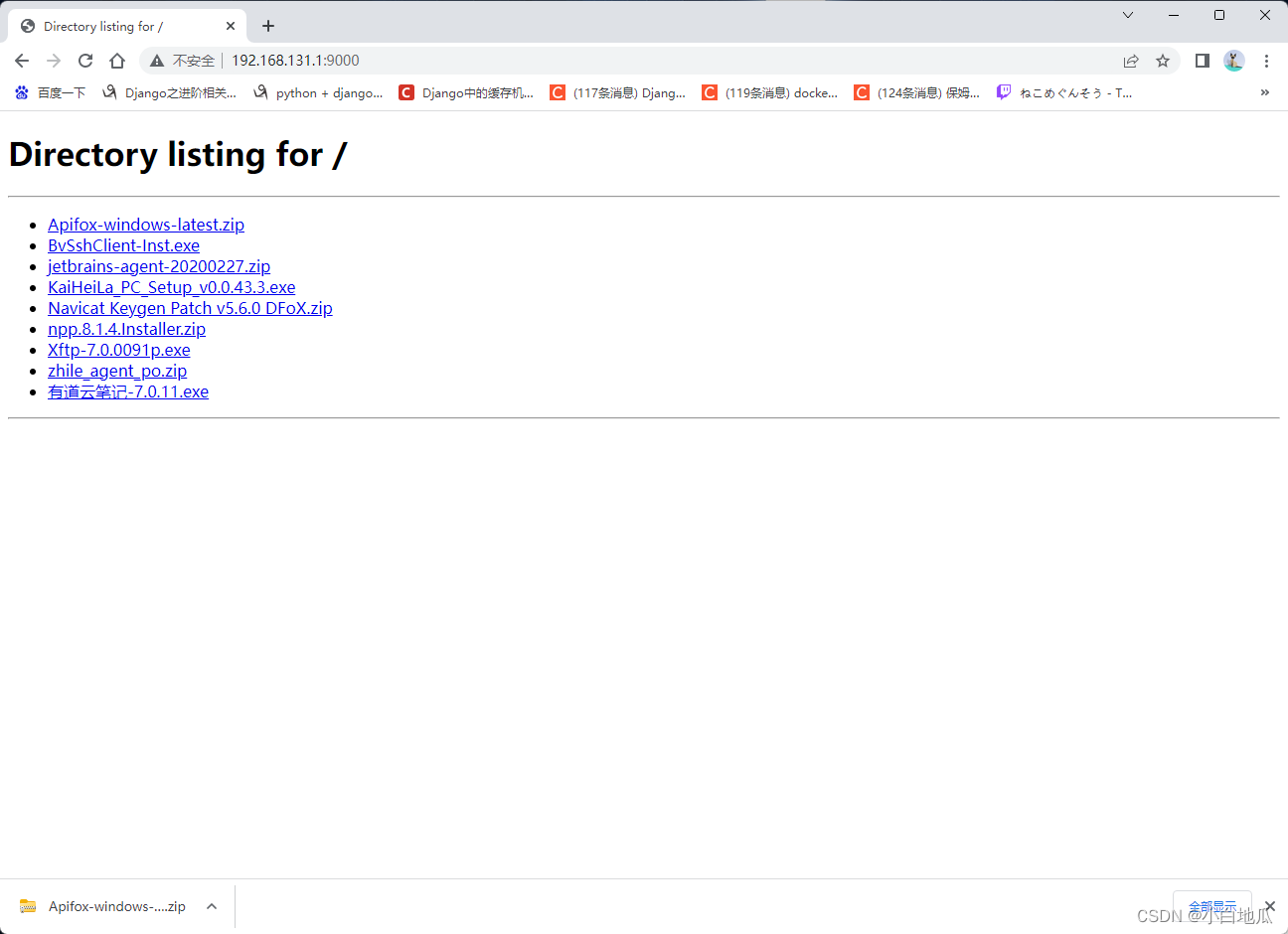Bookmark this page with the star

tap(1163, 61)
